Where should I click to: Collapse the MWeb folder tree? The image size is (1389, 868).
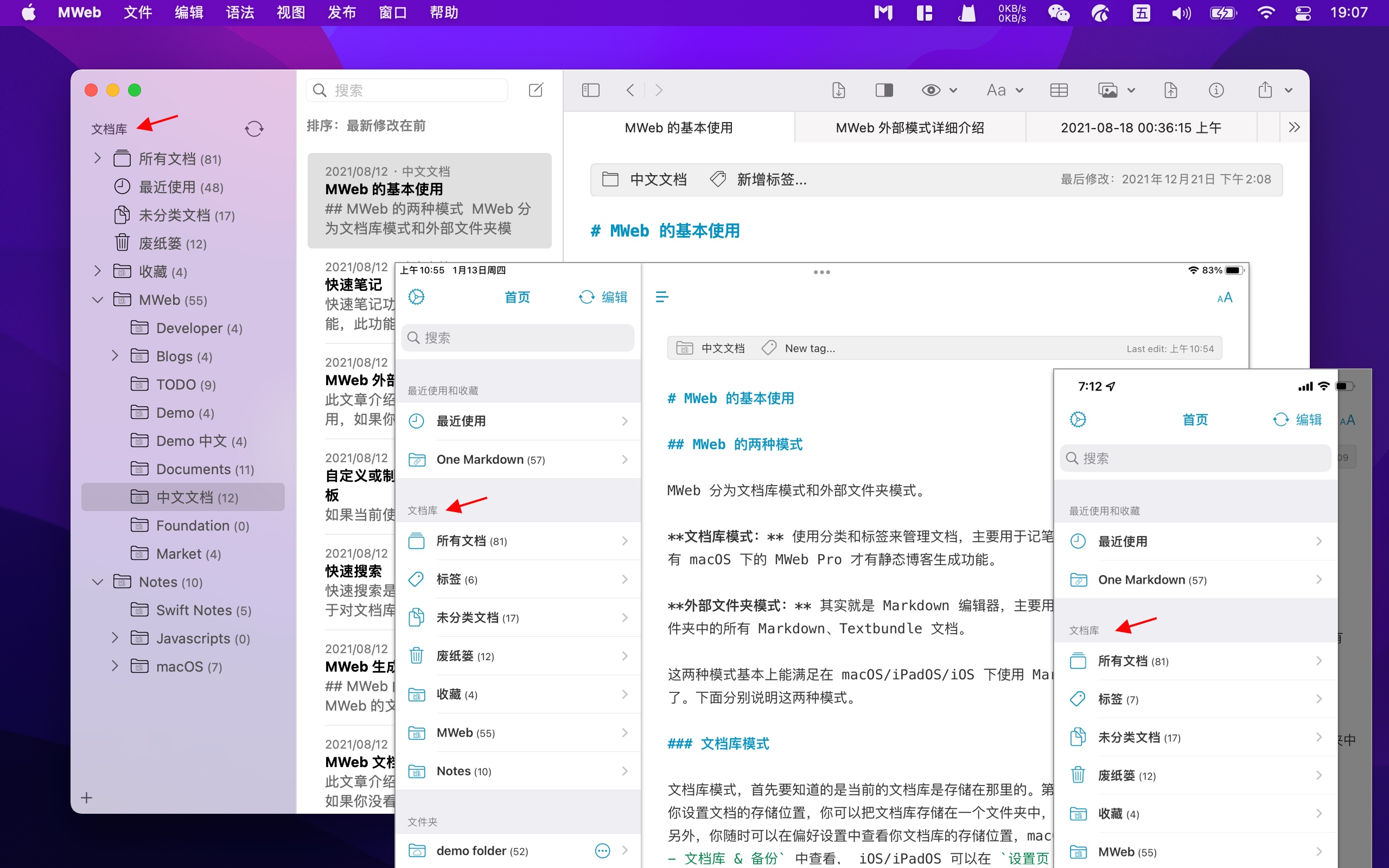pos(98,299)
